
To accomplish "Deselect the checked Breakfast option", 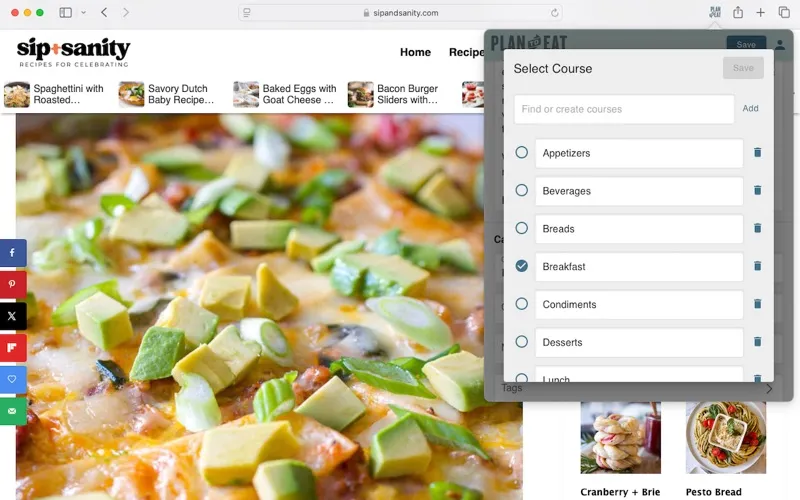I will click(x=521, y=266).
